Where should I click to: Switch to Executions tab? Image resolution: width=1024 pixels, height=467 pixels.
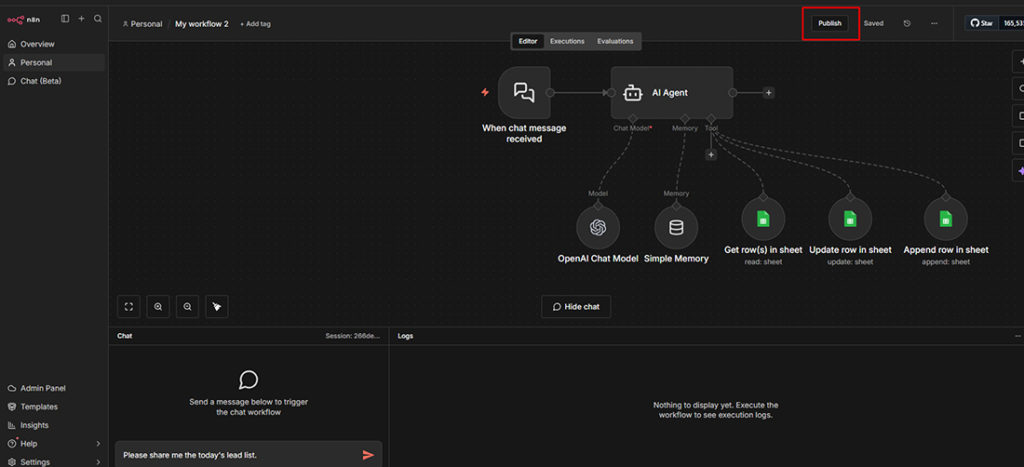tap(567, 41)
